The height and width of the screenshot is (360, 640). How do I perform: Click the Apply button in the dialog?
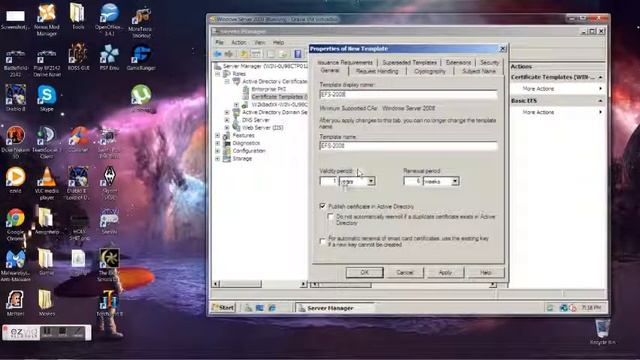pos(445,272)
